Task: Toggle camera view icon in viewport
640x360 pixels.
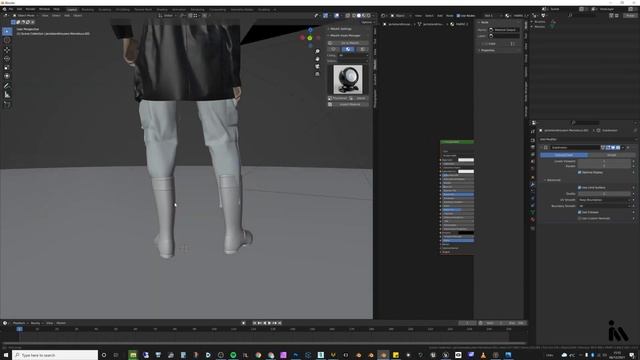Action: click(317, 67)
